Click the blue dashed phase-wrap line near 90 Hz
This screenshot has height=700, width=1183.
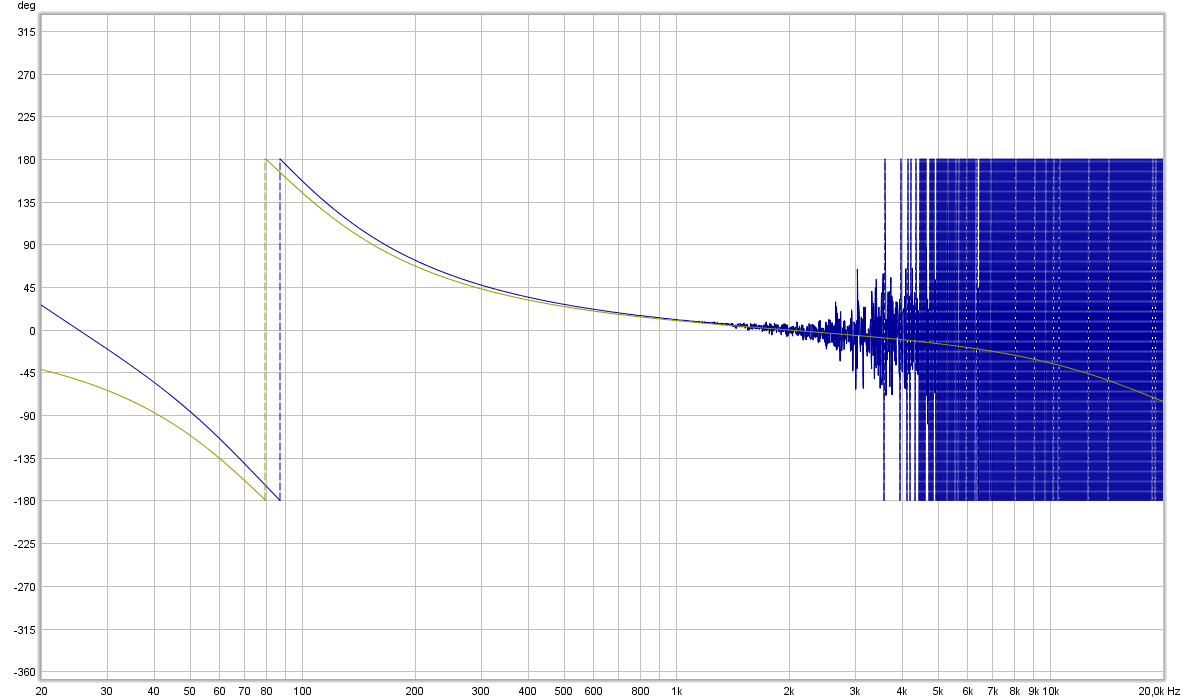coord(280,330)
